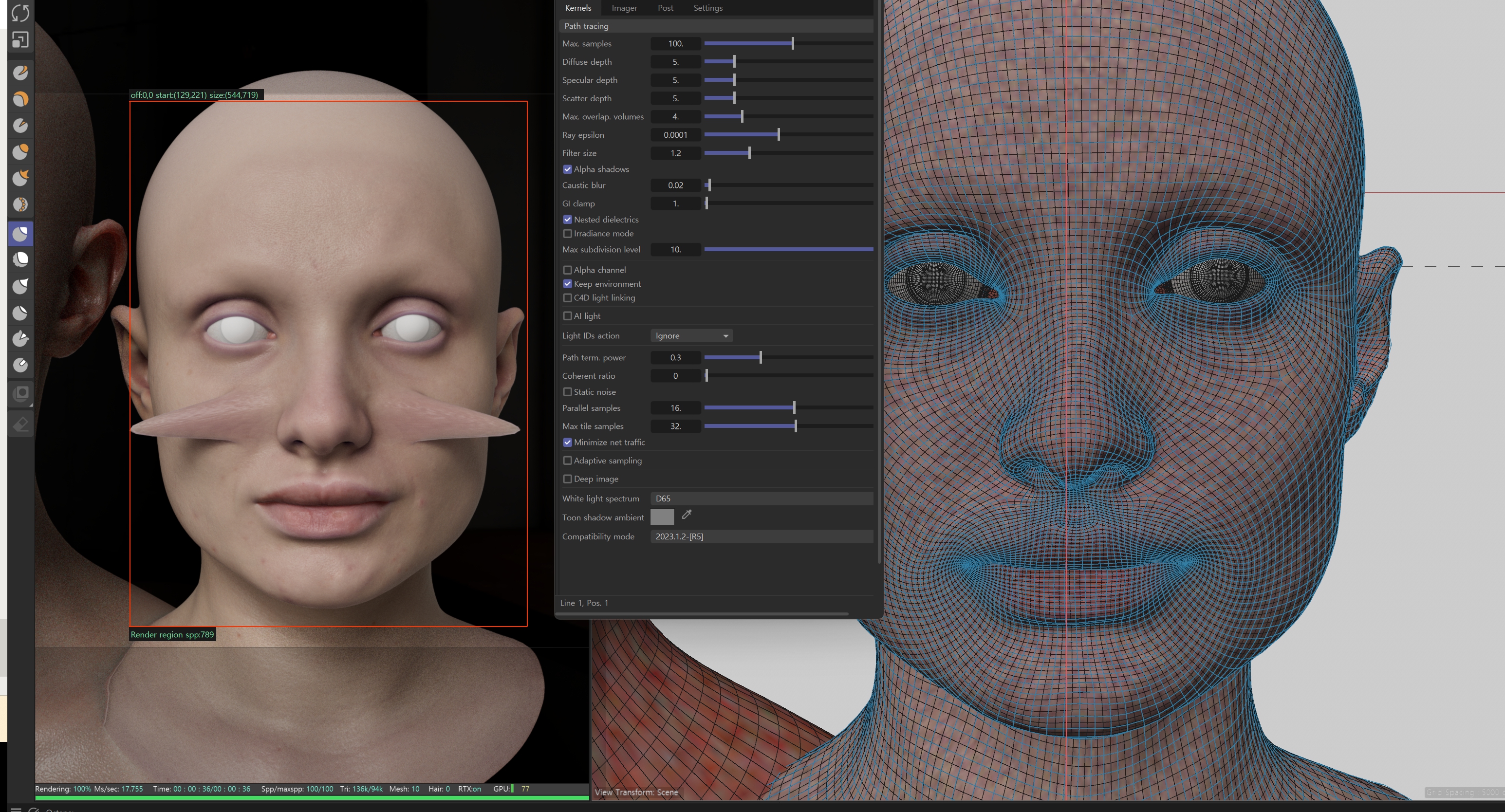The image size is (1505, 812).
Task: Click the Diffuse depth value field
Action: click(675, 62)
